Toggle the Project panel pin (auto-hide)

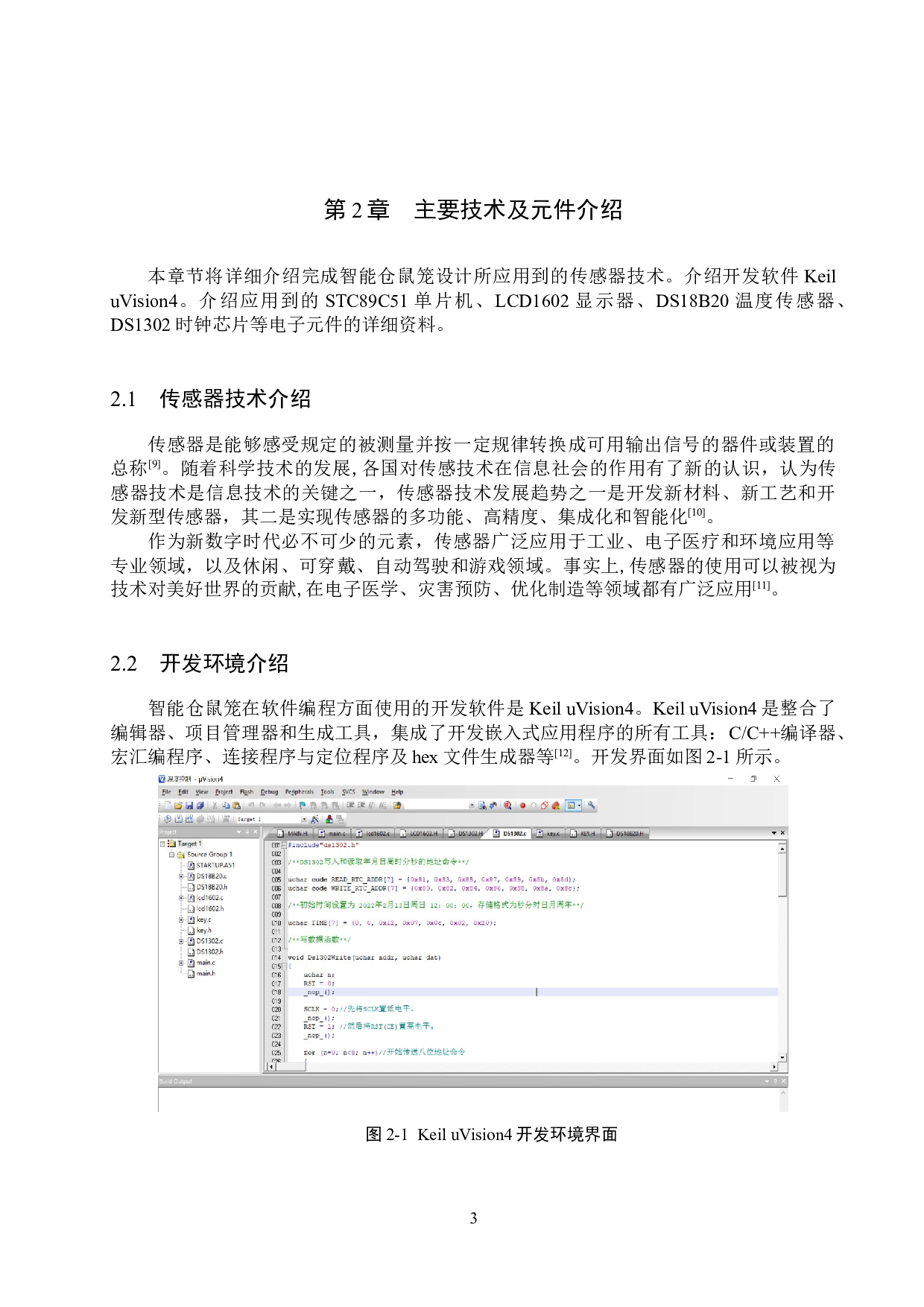pos(247,832)
